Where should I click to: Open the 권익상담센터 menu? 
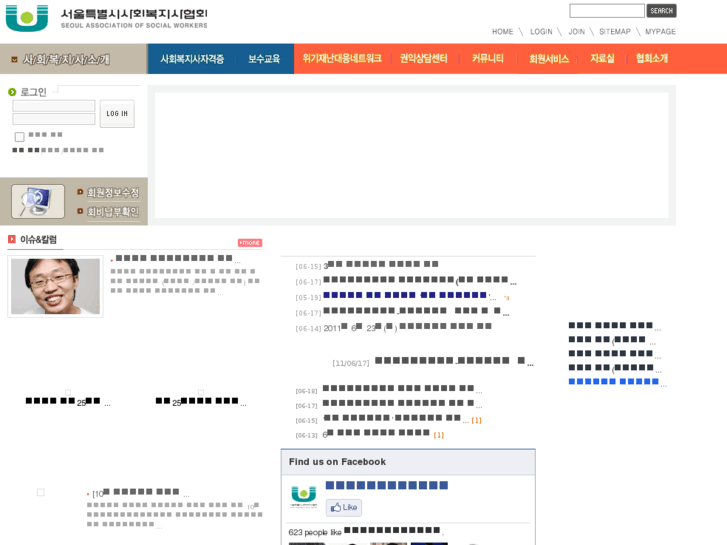[423, 58]
